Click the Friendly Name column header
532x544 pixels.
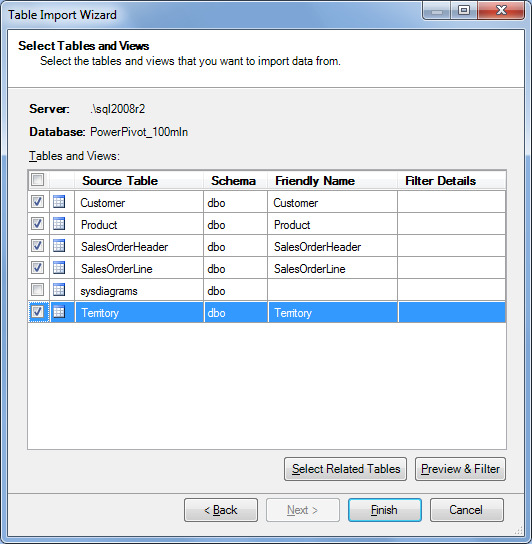332,180
